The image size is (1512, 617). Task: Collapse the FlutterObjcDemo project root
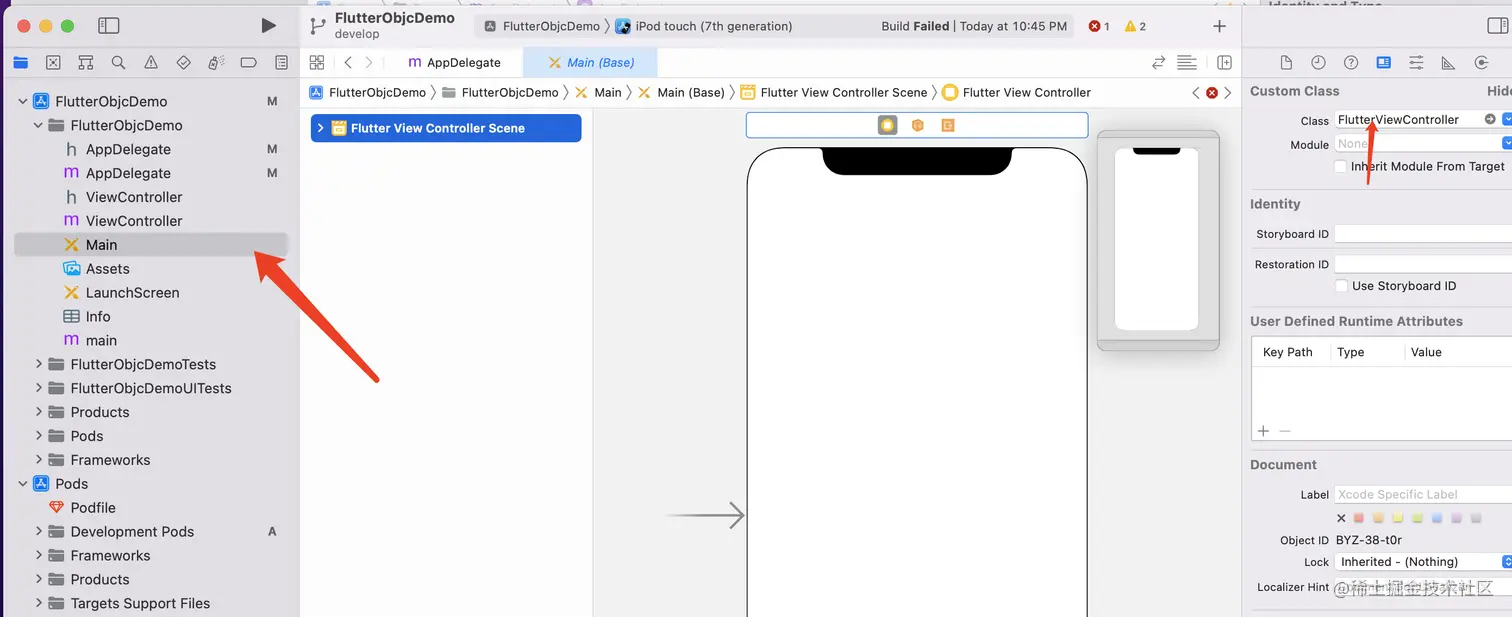(x=22, y=101)
